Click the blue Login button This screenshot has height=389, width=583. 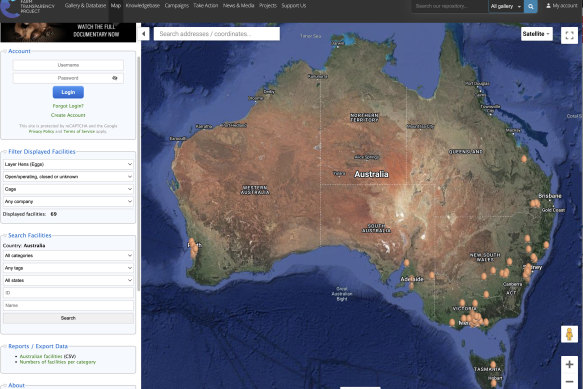click(68, 92)
